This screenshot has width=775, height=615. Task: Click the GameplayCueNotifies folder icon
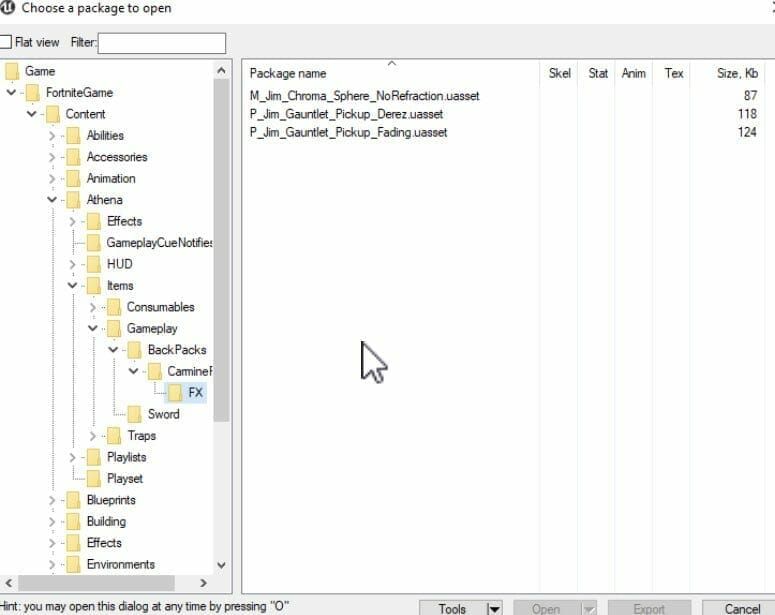point(94,243)
